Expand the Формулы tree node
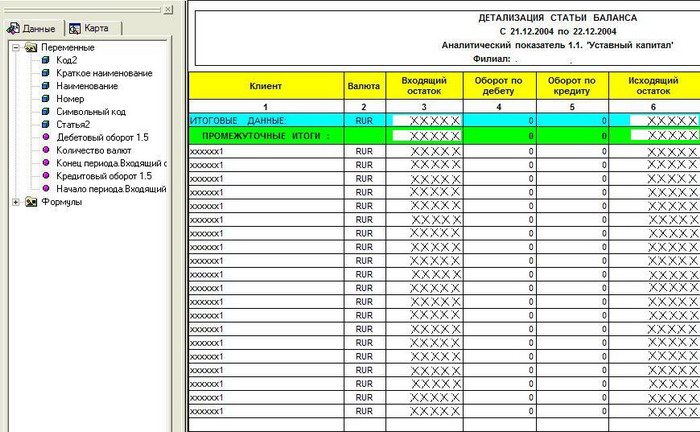The image size is (700, 432). 16,202
